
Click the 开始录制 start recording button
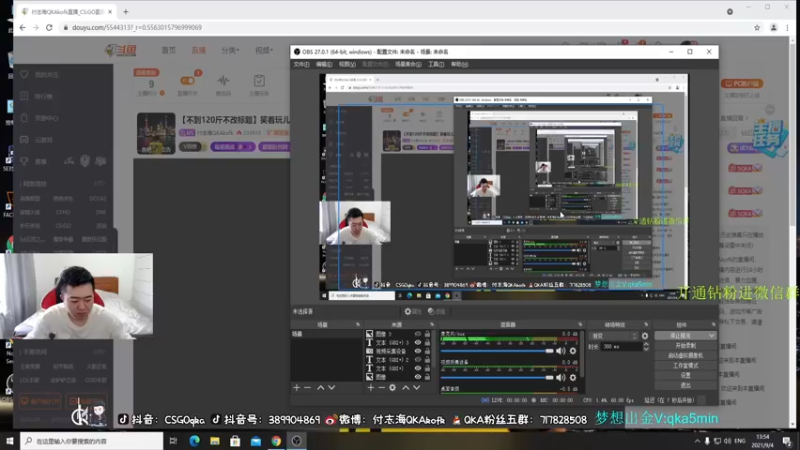click(x=685, y=345)
